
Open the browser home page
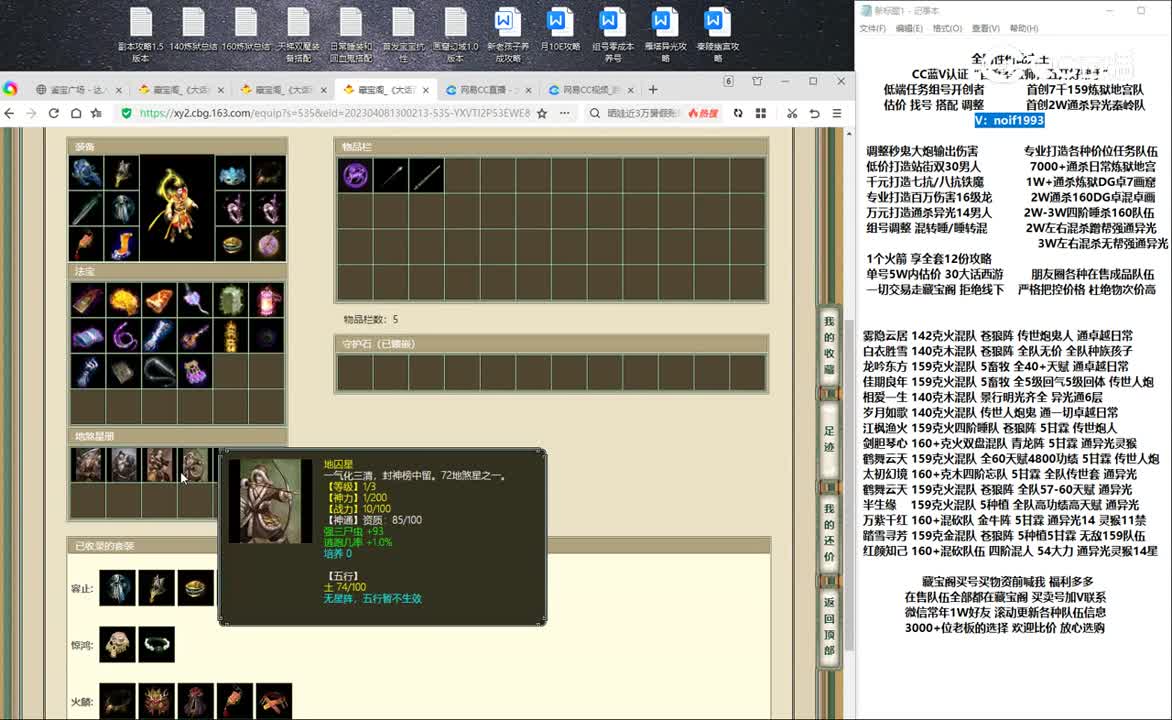[x=75, y=113]
